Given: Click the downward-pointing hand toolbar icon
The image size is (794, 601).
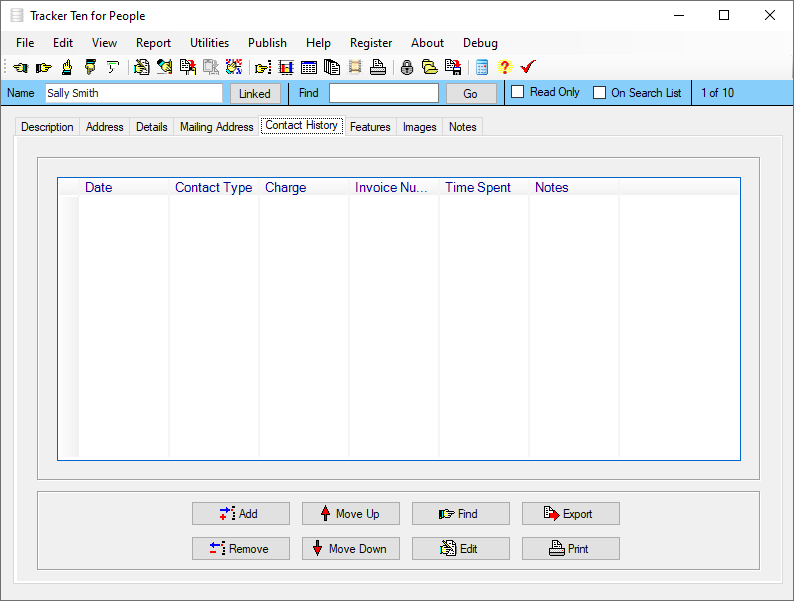Looking at the screenshot, I should pyautogui.click(x=90, y=67).
